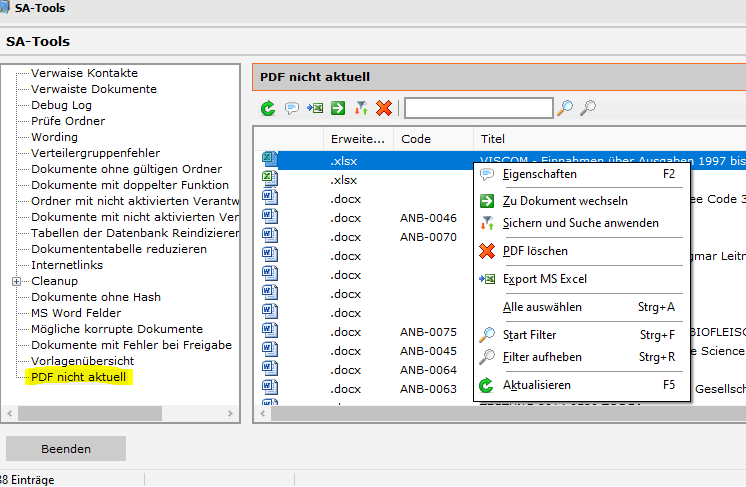This screenshot has height=487, width=746.
Task: Click the Word icon of ANB-0075 row
Action: click(x=270, y=331)
